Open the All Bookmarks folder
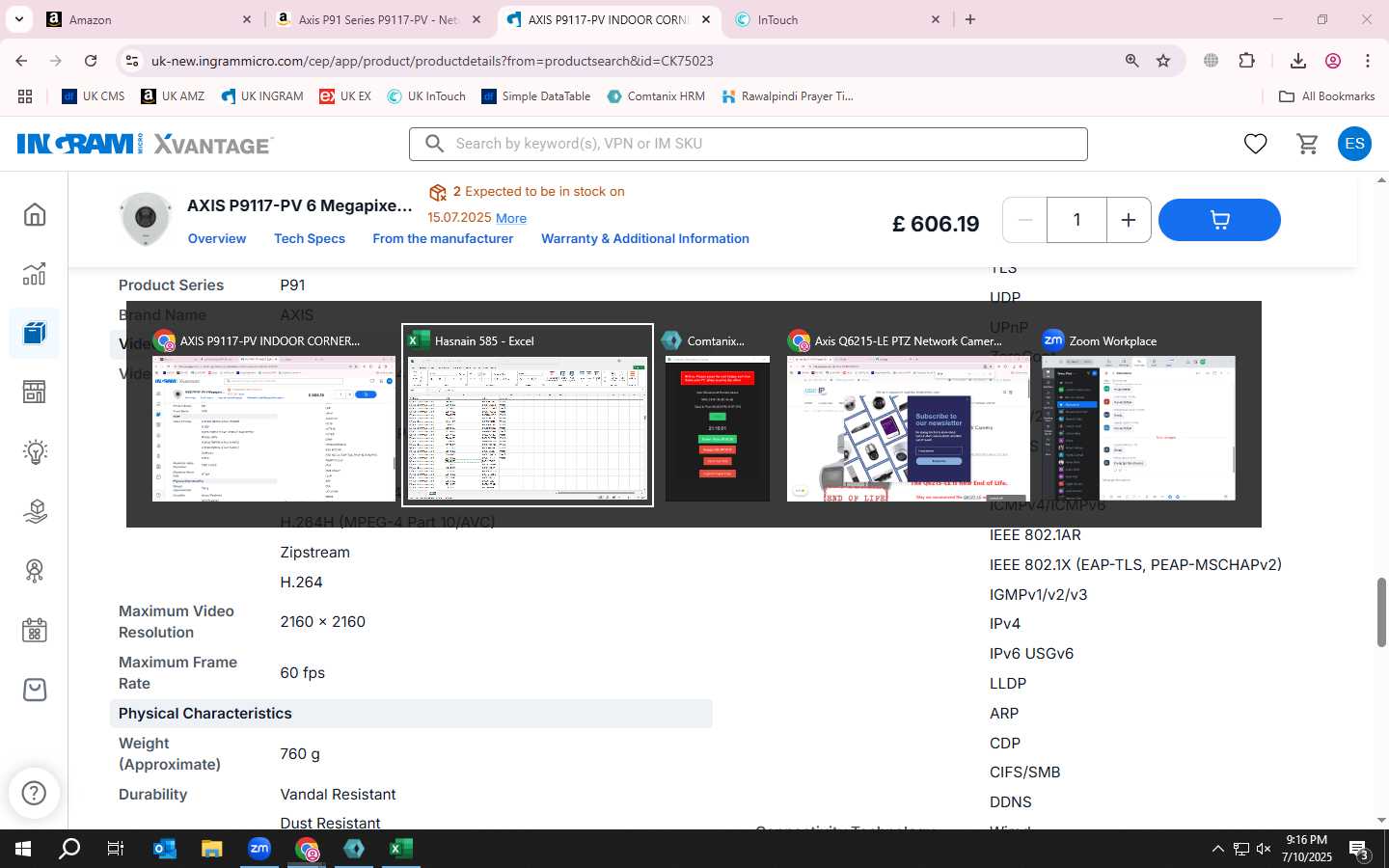Screen dimensions: 1389x868 pyautogui.click(x=1326, y=96)
